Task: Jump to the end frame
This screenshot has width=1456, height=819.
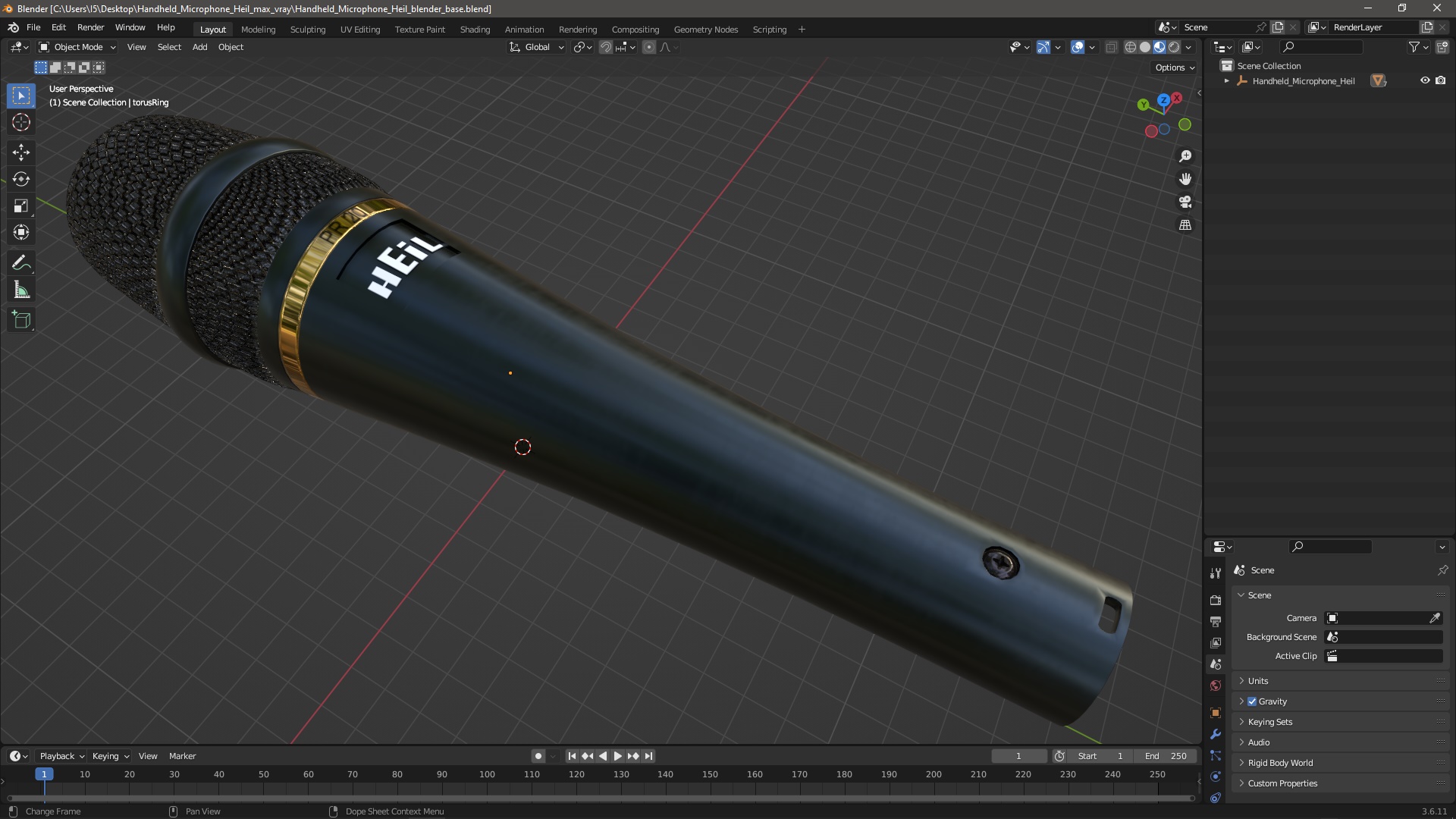Action: click(x=648, y=756)
